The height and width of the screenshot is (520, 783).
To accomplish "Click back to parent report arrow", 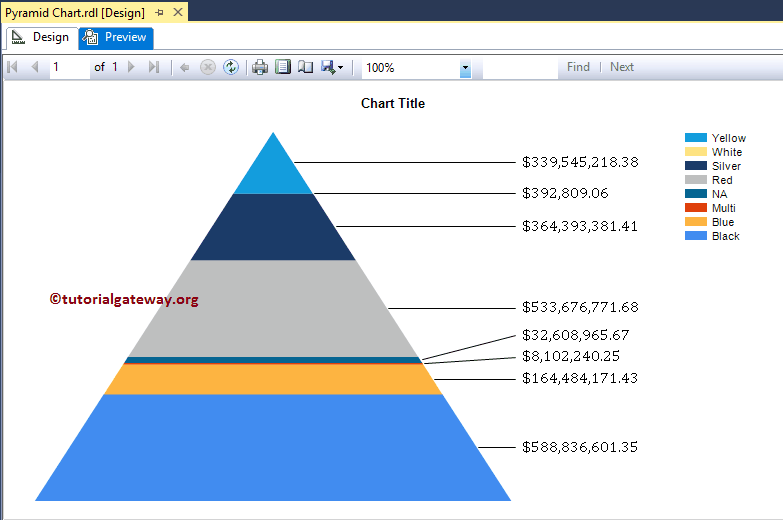I will tap(184, 67).
